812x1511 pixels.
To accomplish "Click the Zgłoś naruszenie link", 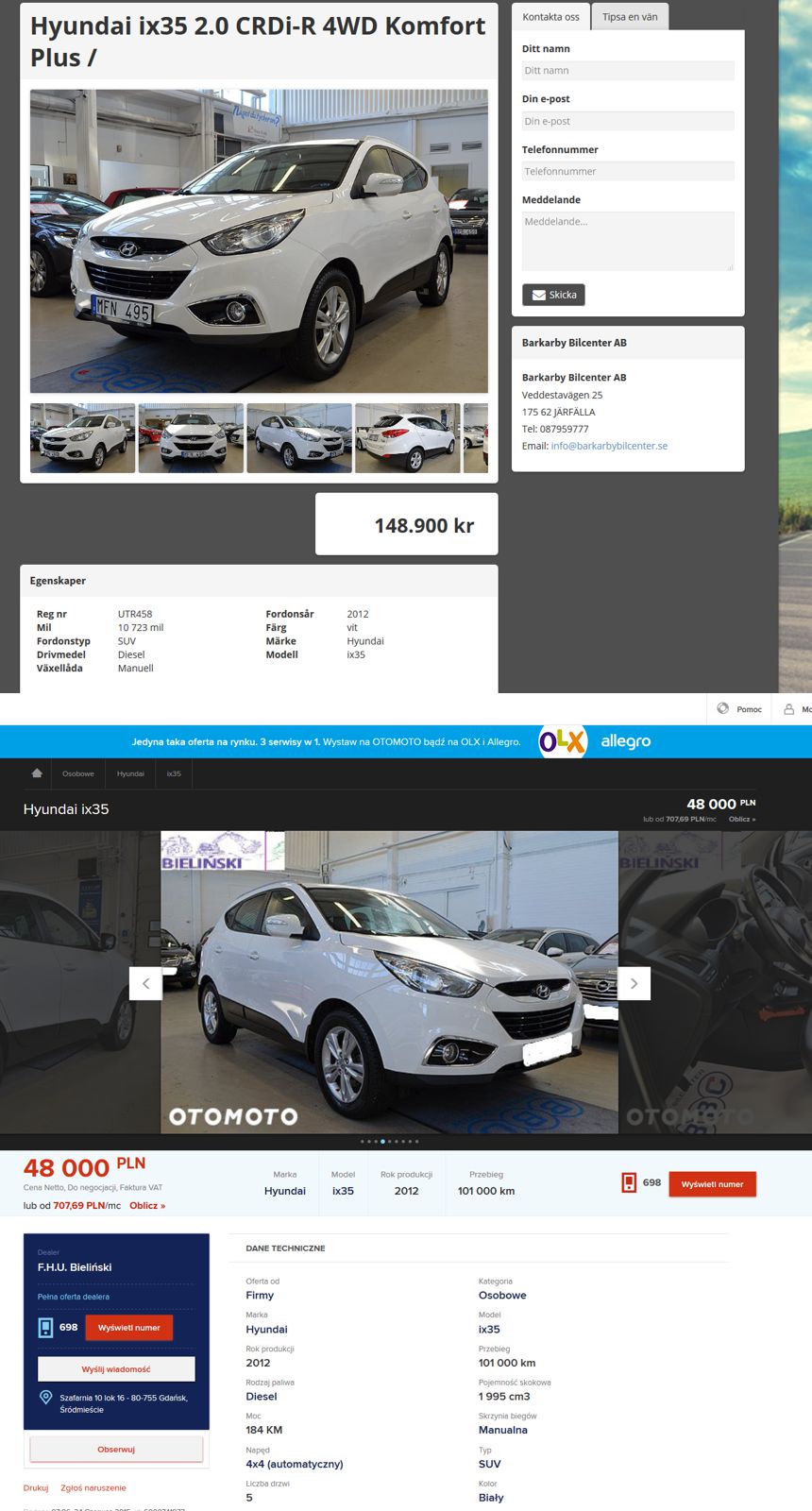I will pyautogui.click(x=93, y=1487).
